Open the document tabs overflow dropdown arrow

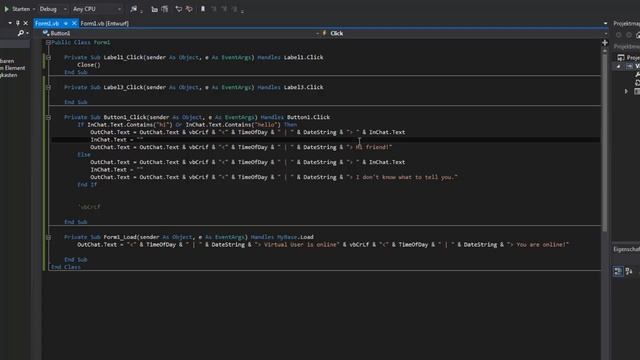tap(605, 24)
